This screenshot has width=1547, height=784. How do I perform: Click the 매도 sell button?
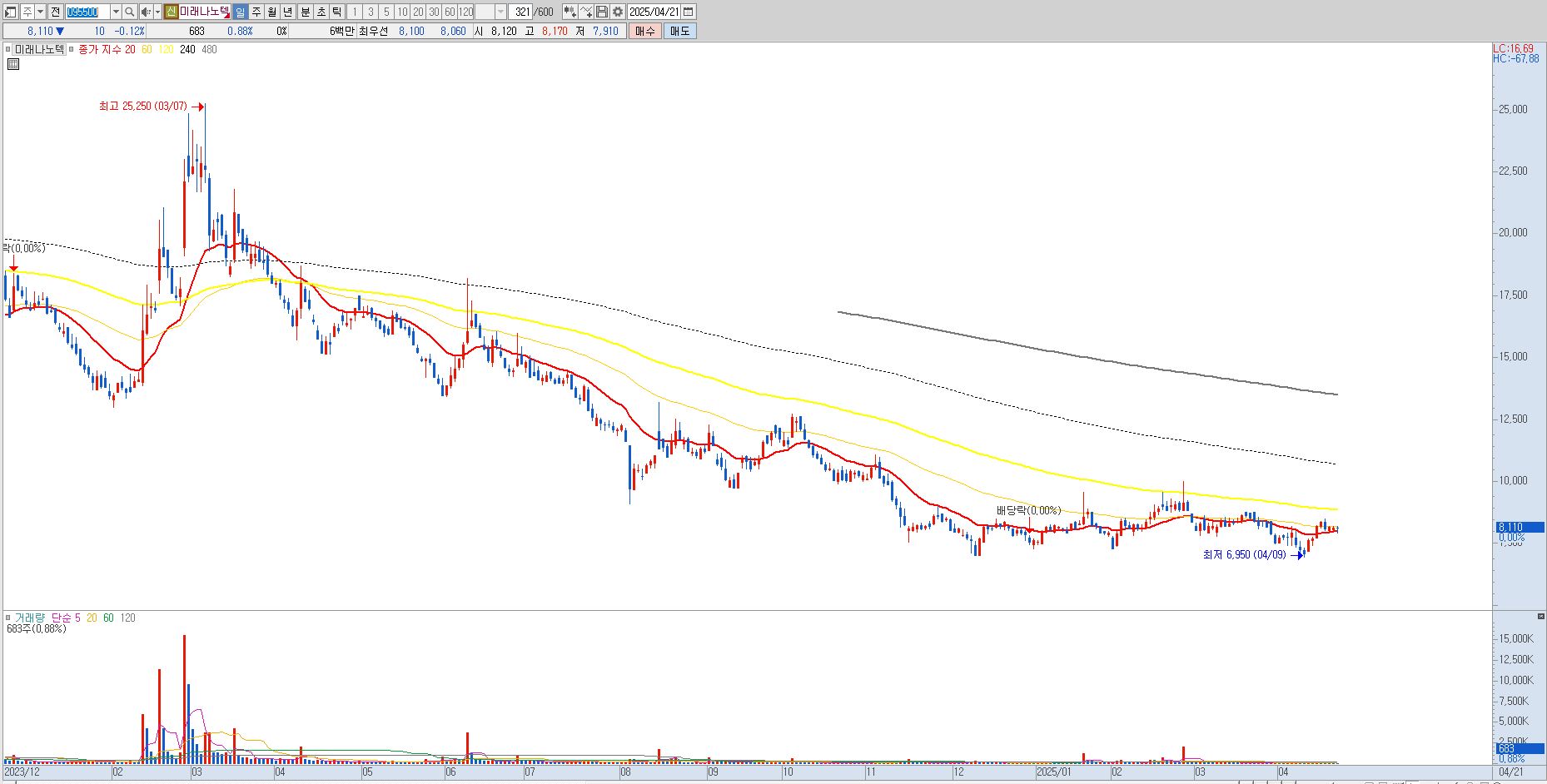pos(679,31)
